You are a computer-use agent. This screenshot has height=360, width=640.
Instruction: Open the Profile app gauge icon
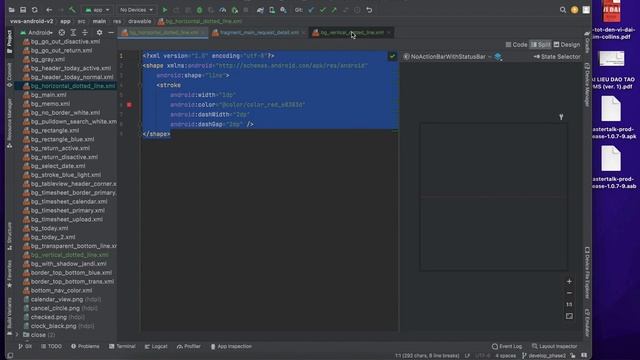223,10
